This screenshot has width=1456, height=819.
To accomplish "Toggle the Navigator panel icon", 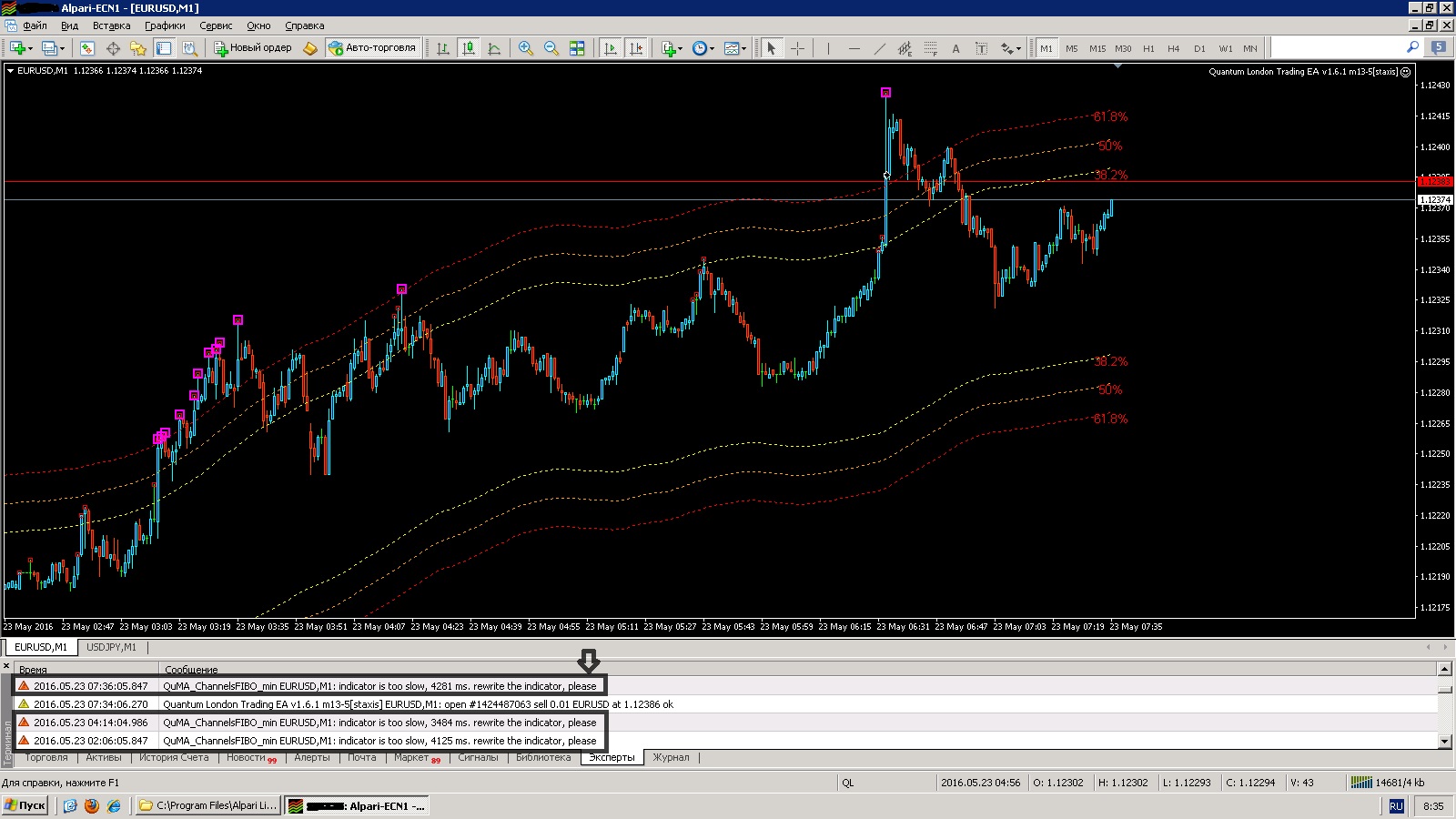I will coord(138,48).
